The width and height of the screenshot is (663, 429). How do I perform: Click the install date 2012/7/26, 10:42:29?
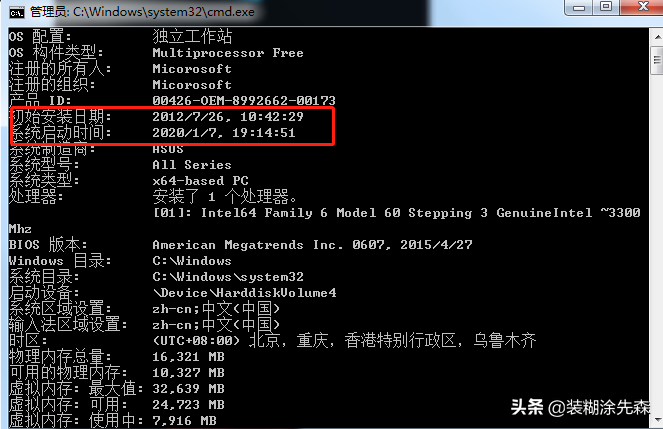[x=228, y=117]
